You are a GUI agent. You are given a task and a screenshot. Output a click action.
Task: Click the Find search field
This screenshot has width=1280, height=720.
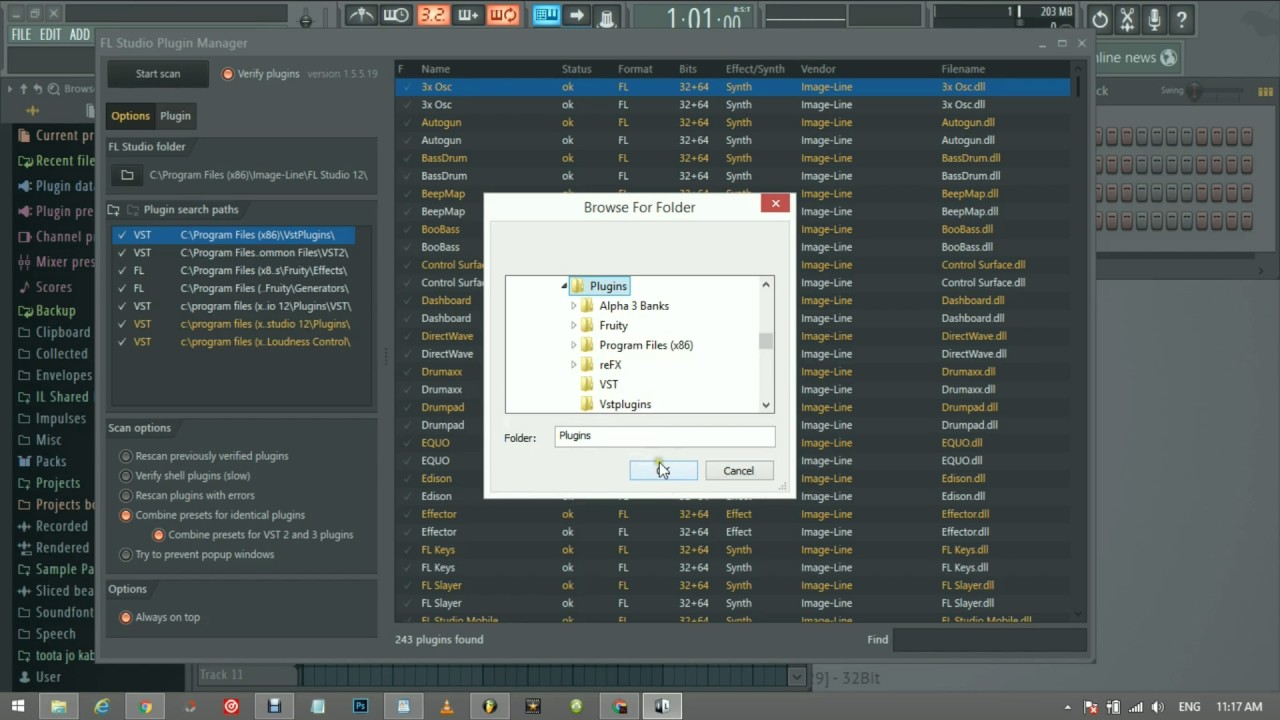pyautogui.click(x=989, y=640)
